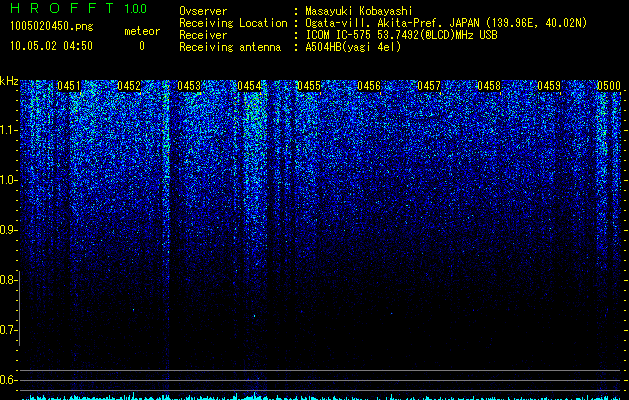Screen dimensions: 629x400
Task: Click the Receiver label
Action: (203, 35)
